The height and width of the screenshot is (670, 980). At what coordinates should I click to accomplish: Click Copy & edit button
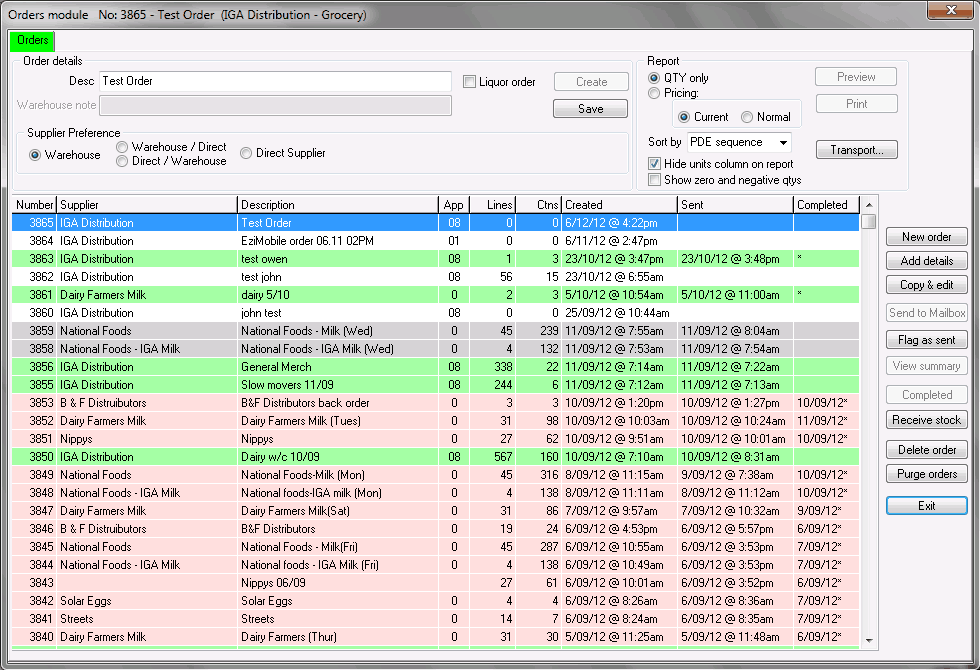(x=926, y=285)
